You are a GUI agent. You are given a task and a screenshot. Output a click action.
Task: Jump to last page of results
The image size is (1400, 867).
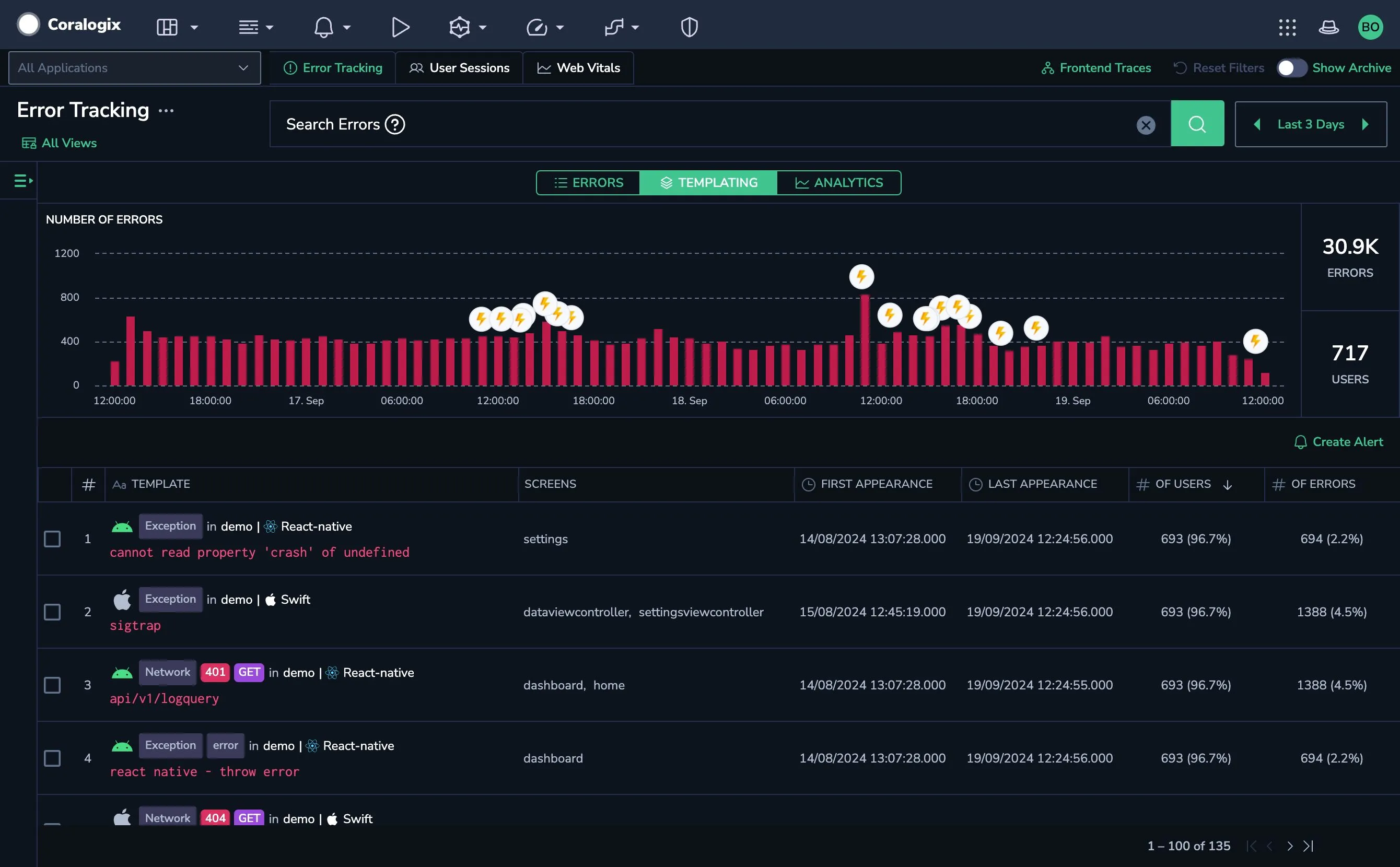coord(1308,846)
